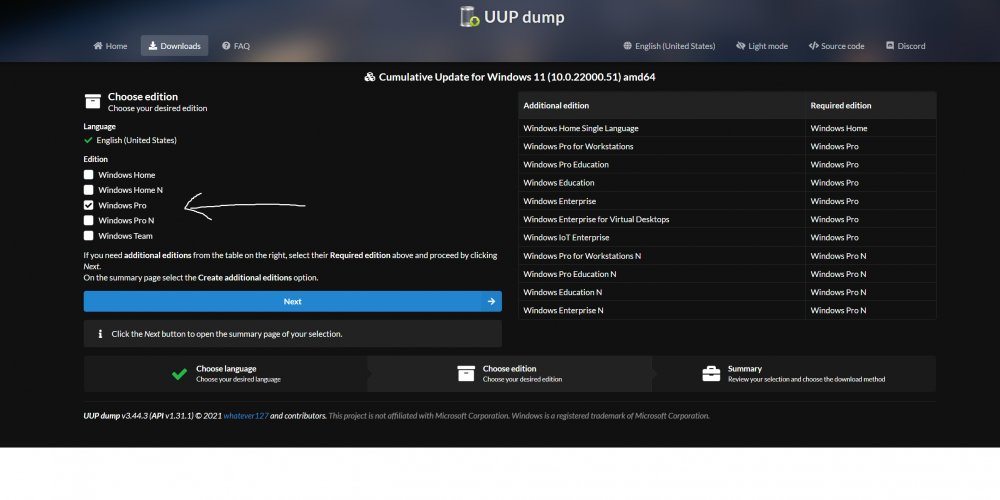Screen dimensions: 1000x500
Task: Open the Discord link
Action: click(x=906, y=46)
